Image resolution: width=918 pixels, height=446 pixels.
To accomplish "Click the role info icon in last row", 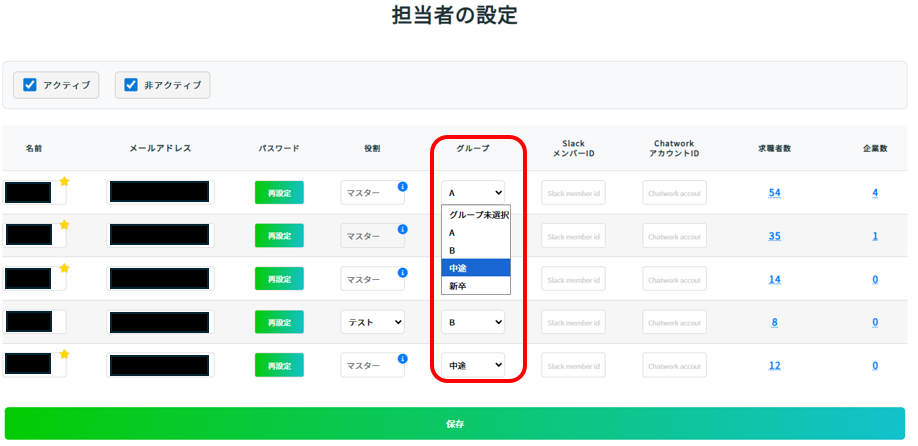I will click(402, 358).
